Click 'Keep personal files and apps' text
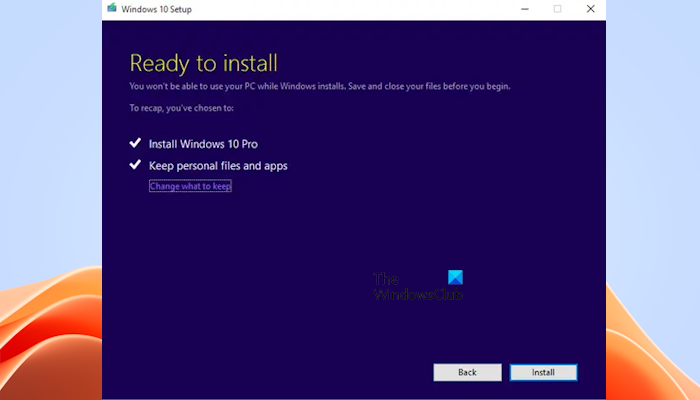700x400 pixels. click(218, 166)
